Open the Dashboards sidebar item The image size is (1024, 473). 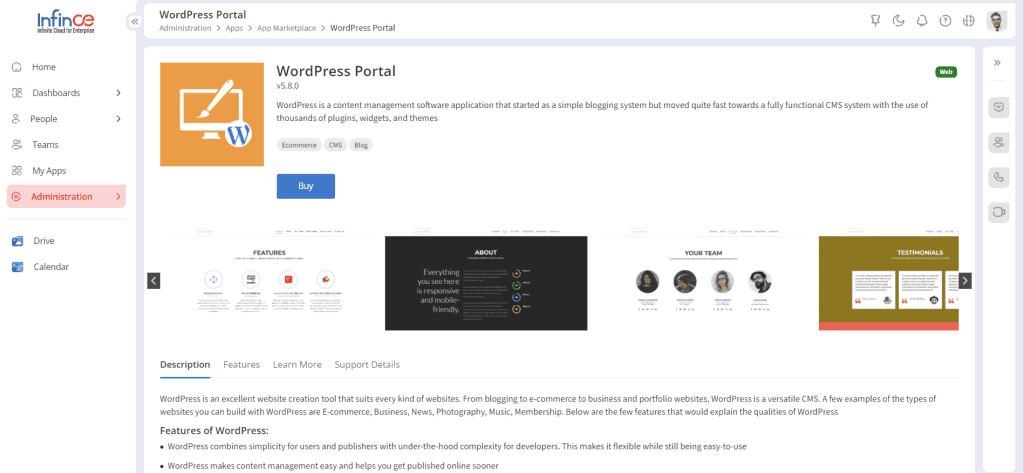pyautogui.click(x=56, y=93)
